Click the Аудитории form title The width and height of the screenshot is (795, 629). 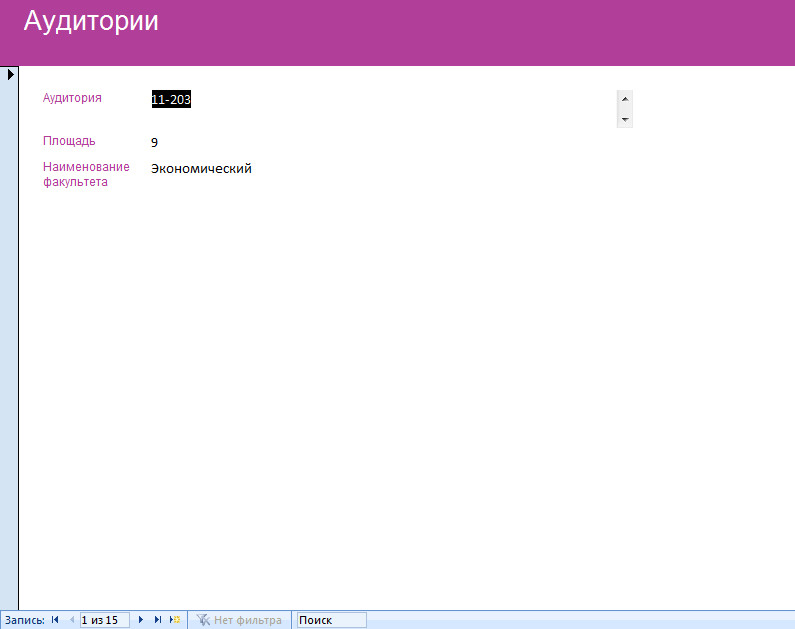(x=91, y=22)
